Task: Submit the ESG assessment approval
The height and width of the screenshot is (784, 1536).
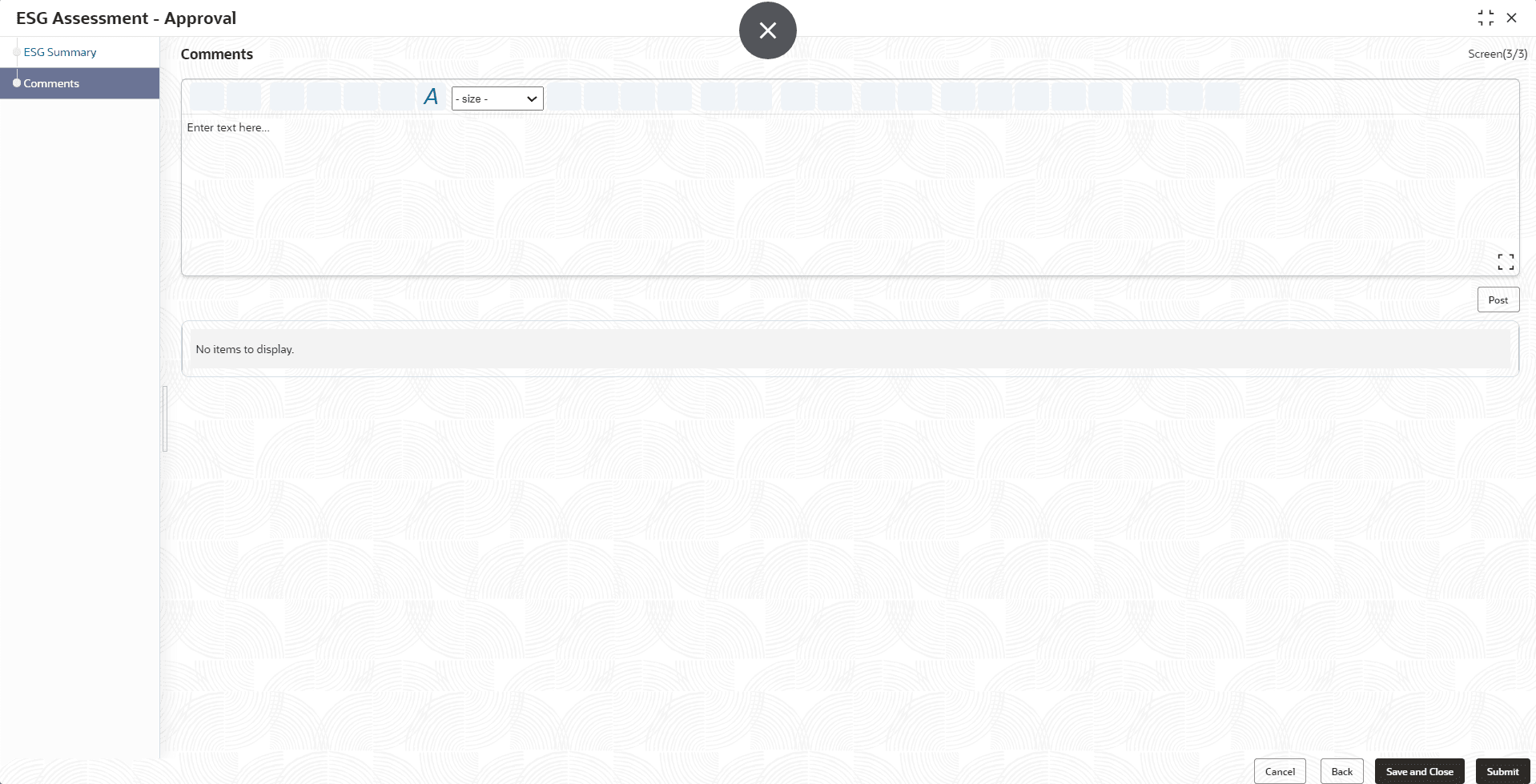Action: pyautogui.click(x=1502, y=771)
